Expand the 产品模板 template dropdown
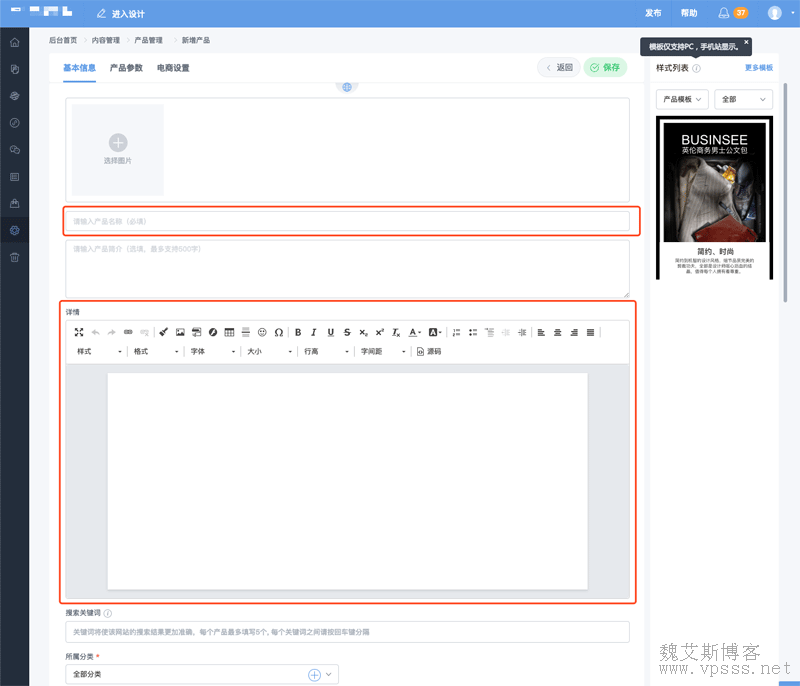This screenshot has height=686, width=800. coord(682,99)
